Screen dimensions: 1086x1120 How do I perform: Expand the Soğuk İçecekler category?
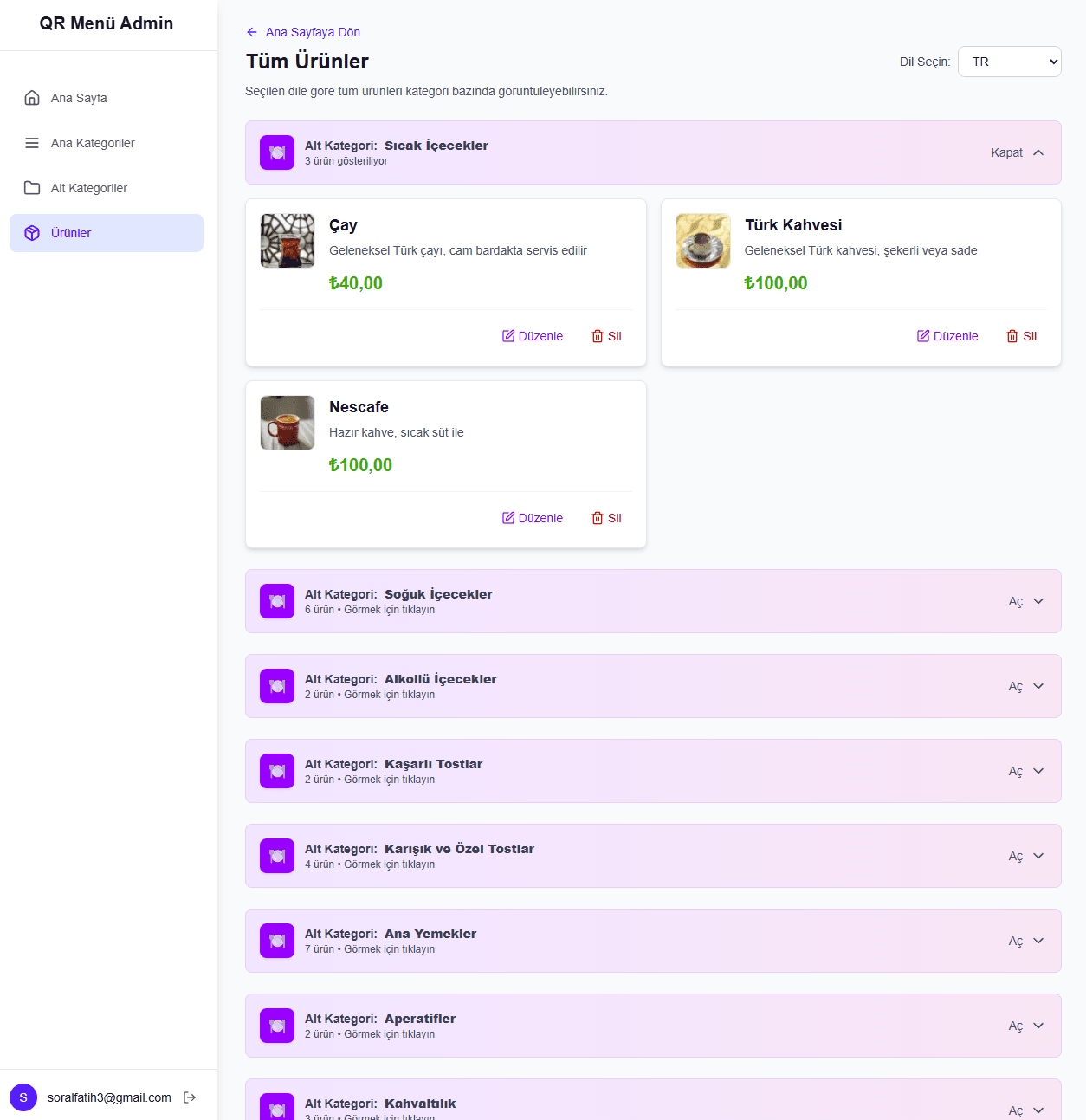pos(1026,601)
